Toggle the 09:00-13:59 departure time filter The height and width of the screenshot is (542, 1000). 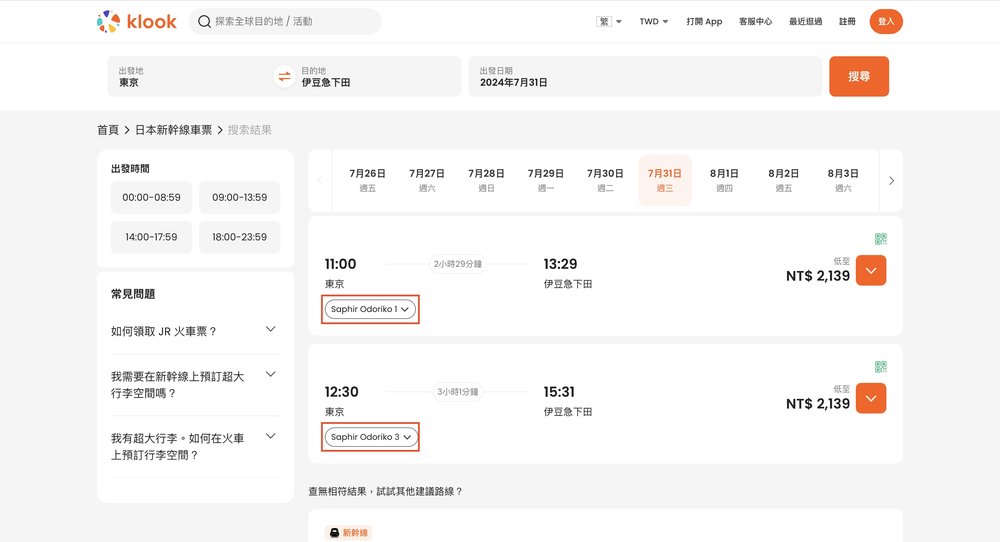click(x=239, y=198)
